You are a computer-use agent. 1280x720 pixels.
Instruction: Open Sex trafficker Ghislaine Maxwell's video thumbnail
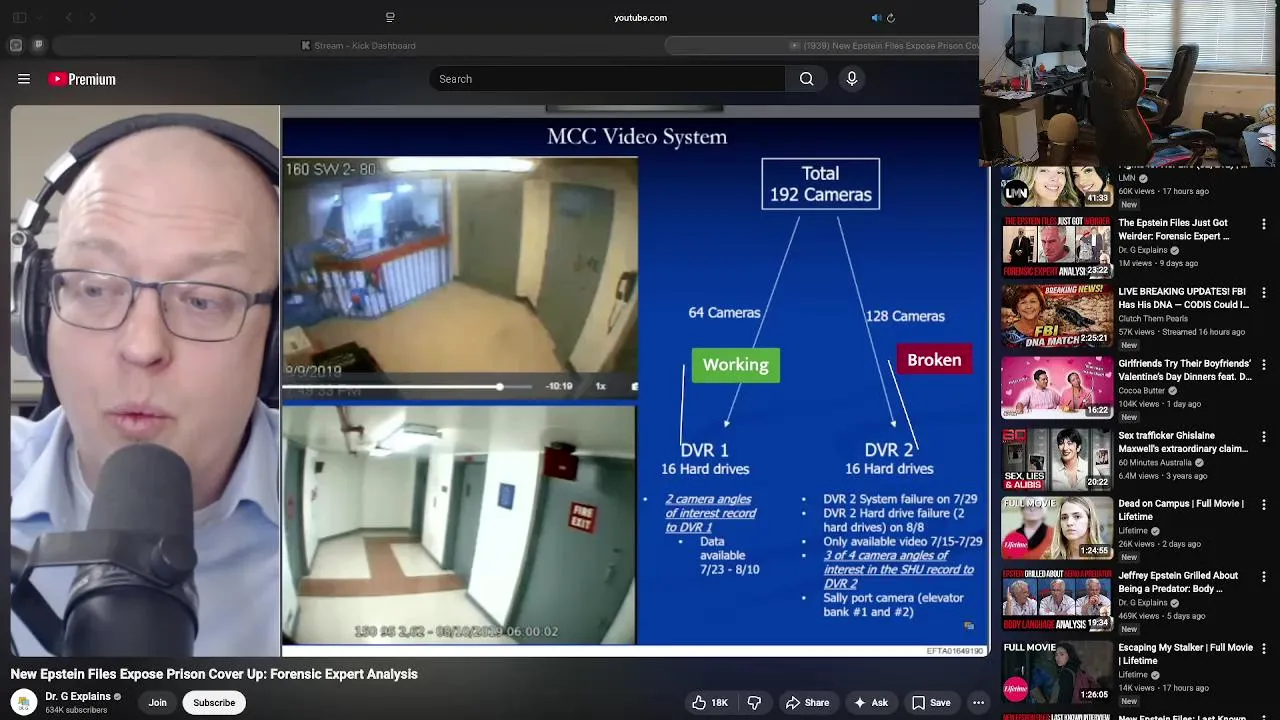click(x=1056, y=460)
